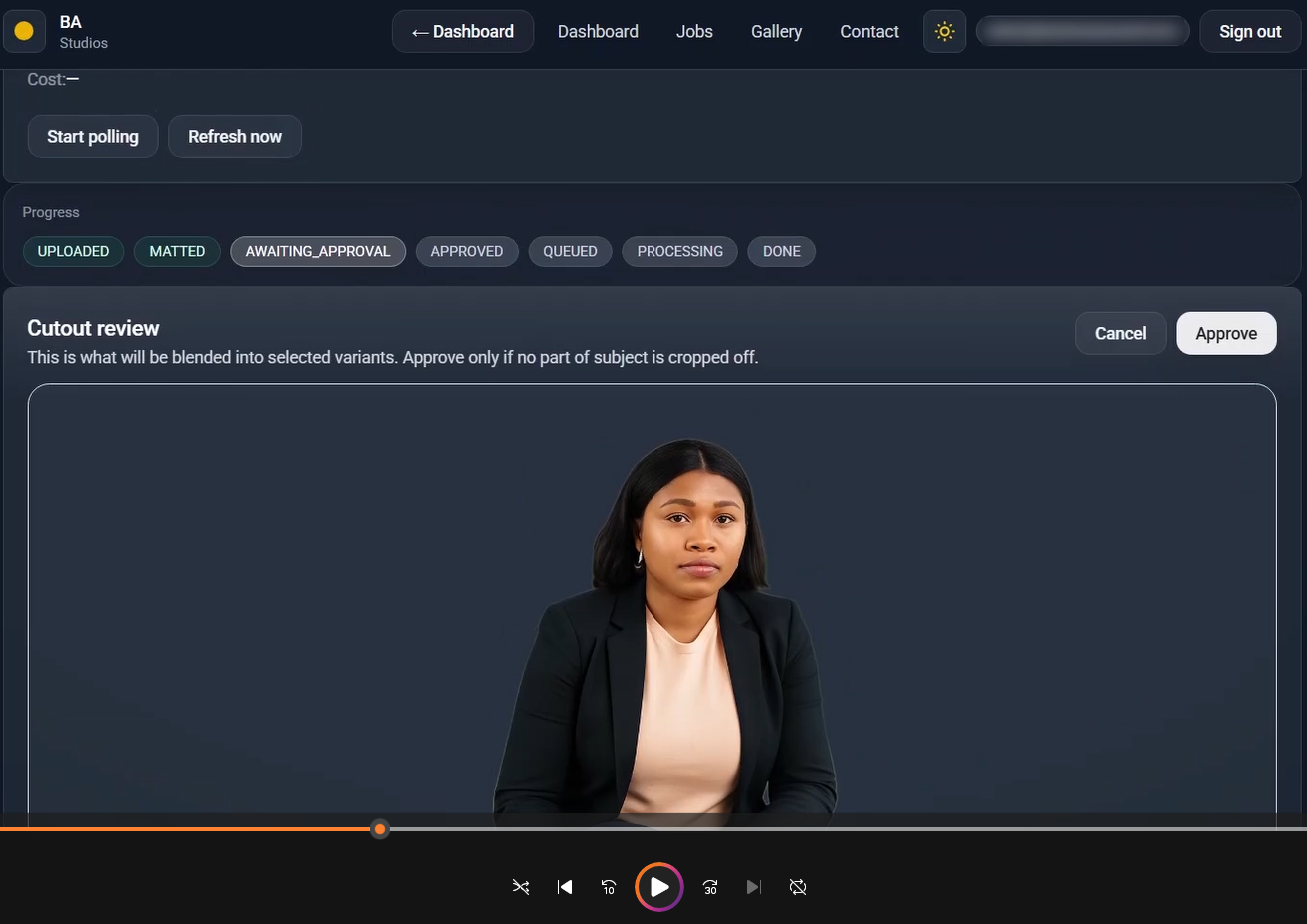The image size is (1307, 924).
Task: Click the orange playback progress handle
Action: click(x=380, y=829)
